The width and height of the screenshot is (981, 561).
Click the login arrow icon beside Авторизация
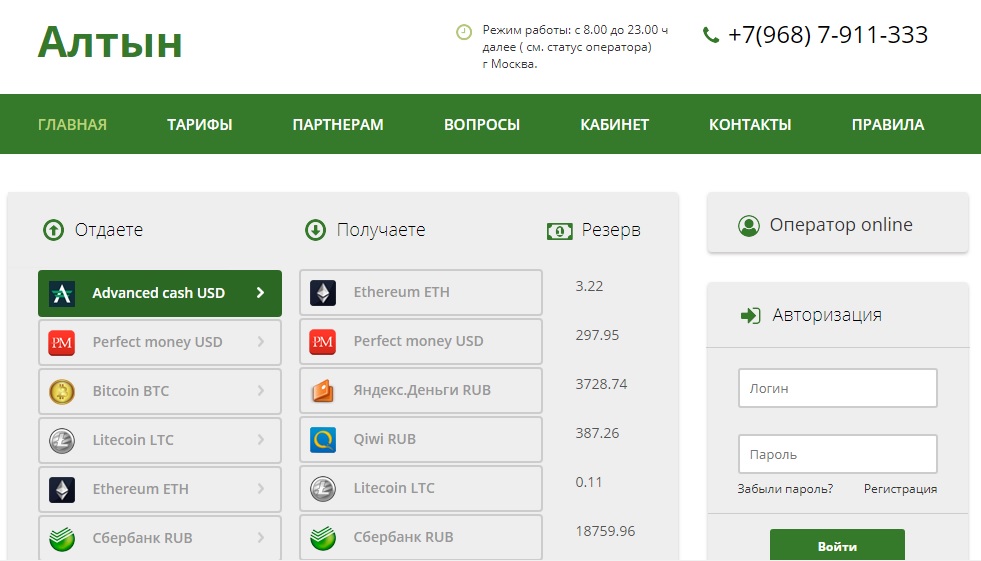tap(750, 315)
